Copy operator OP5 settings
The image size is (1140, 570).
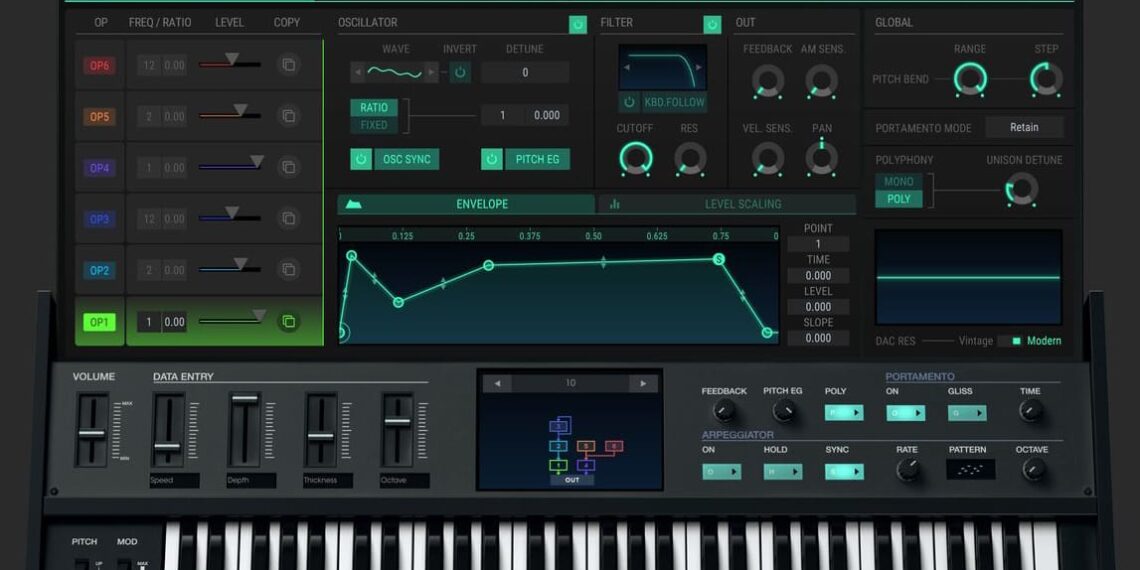pos(289,116)
